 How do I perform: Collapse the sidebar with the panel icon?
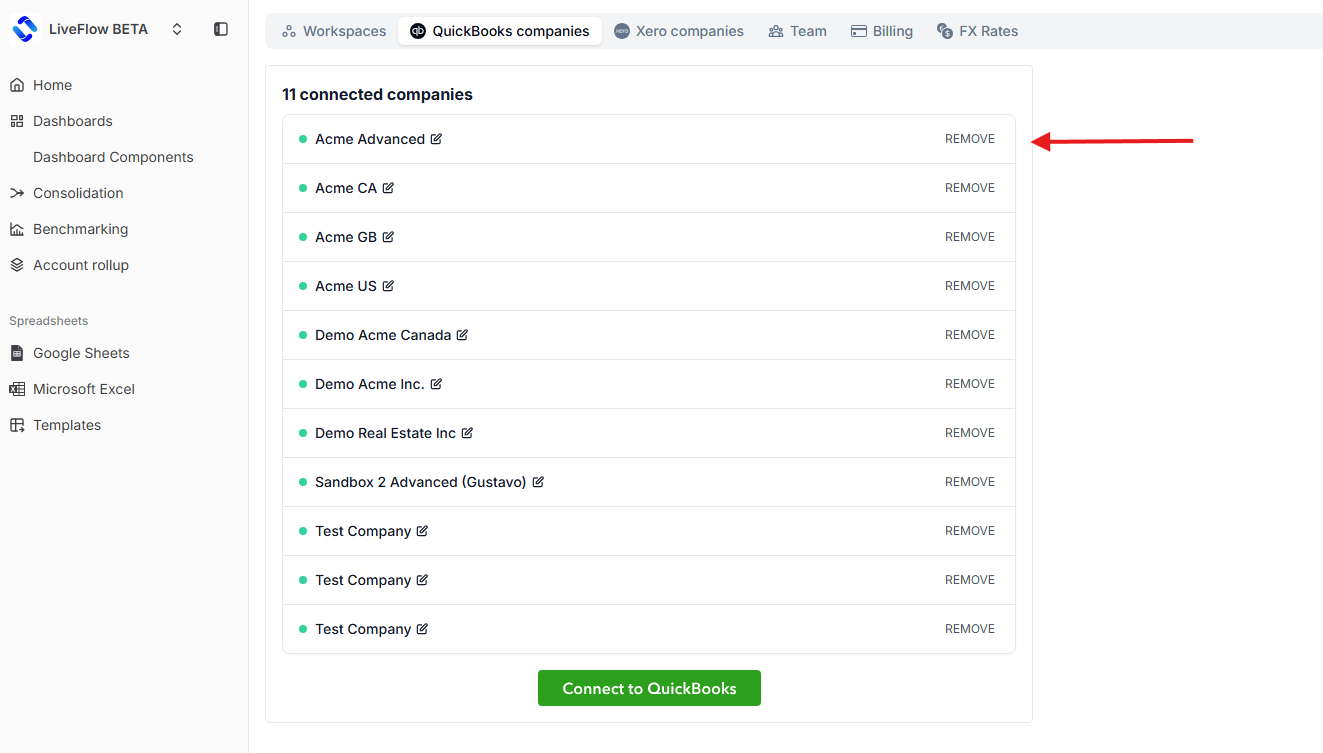pos(221,29)
